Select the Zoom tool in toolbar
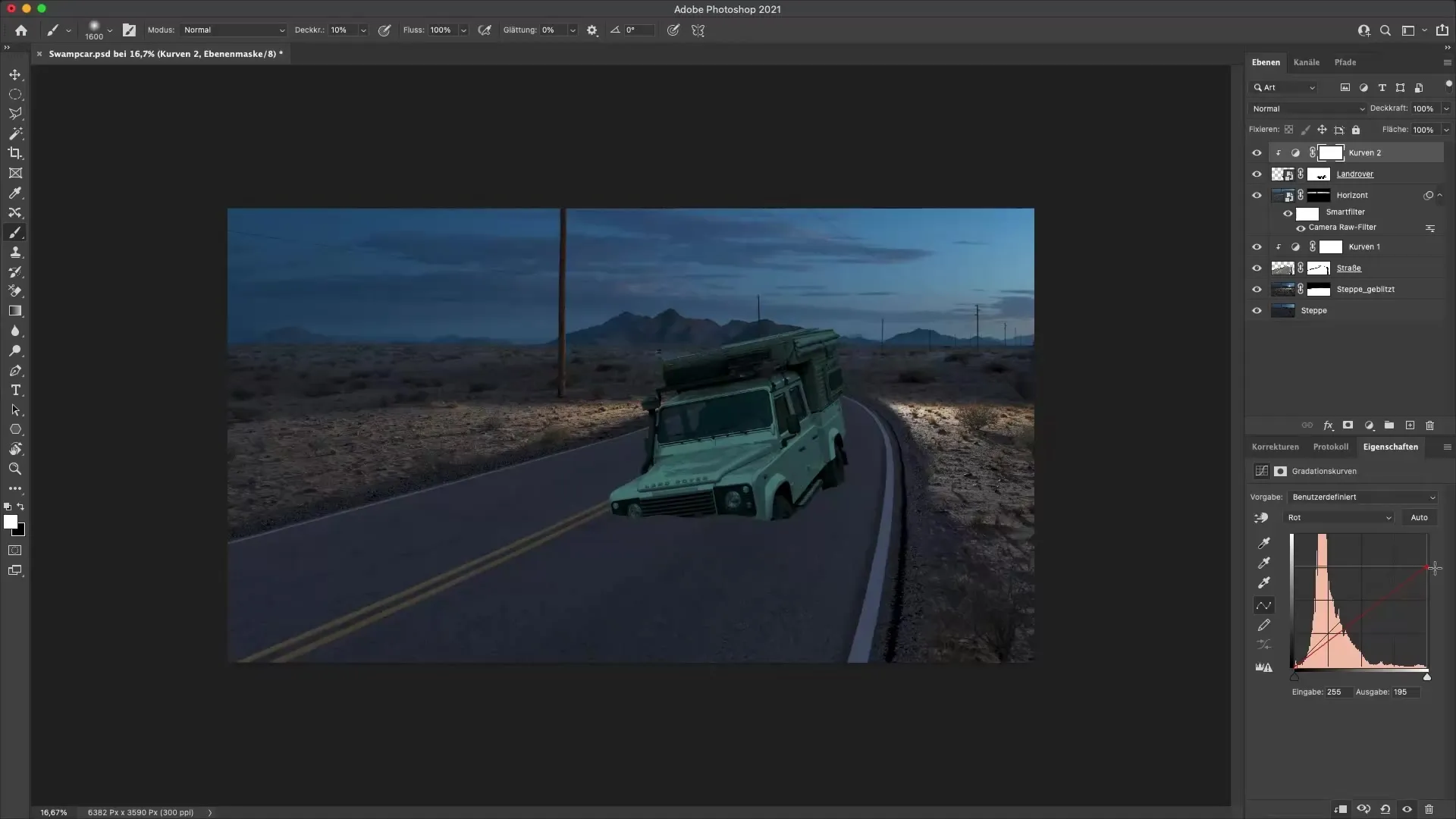The image size is (1456, 819). coord(15,469)
